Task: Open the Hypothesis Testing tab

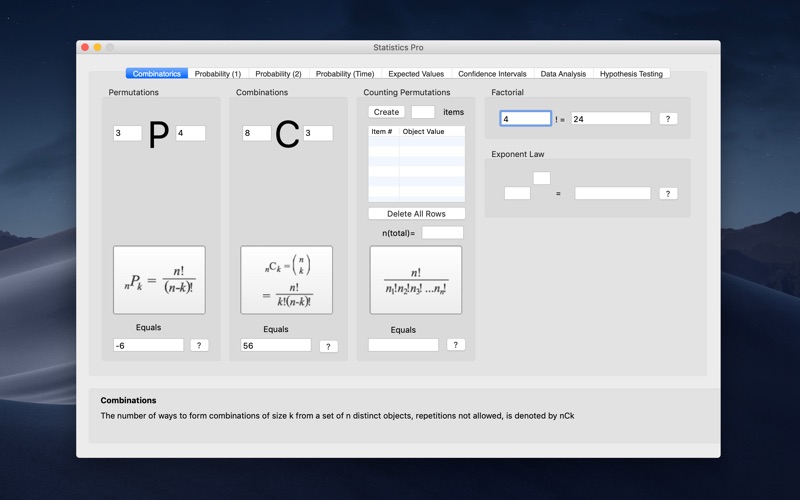Action: tap(631, 73)
